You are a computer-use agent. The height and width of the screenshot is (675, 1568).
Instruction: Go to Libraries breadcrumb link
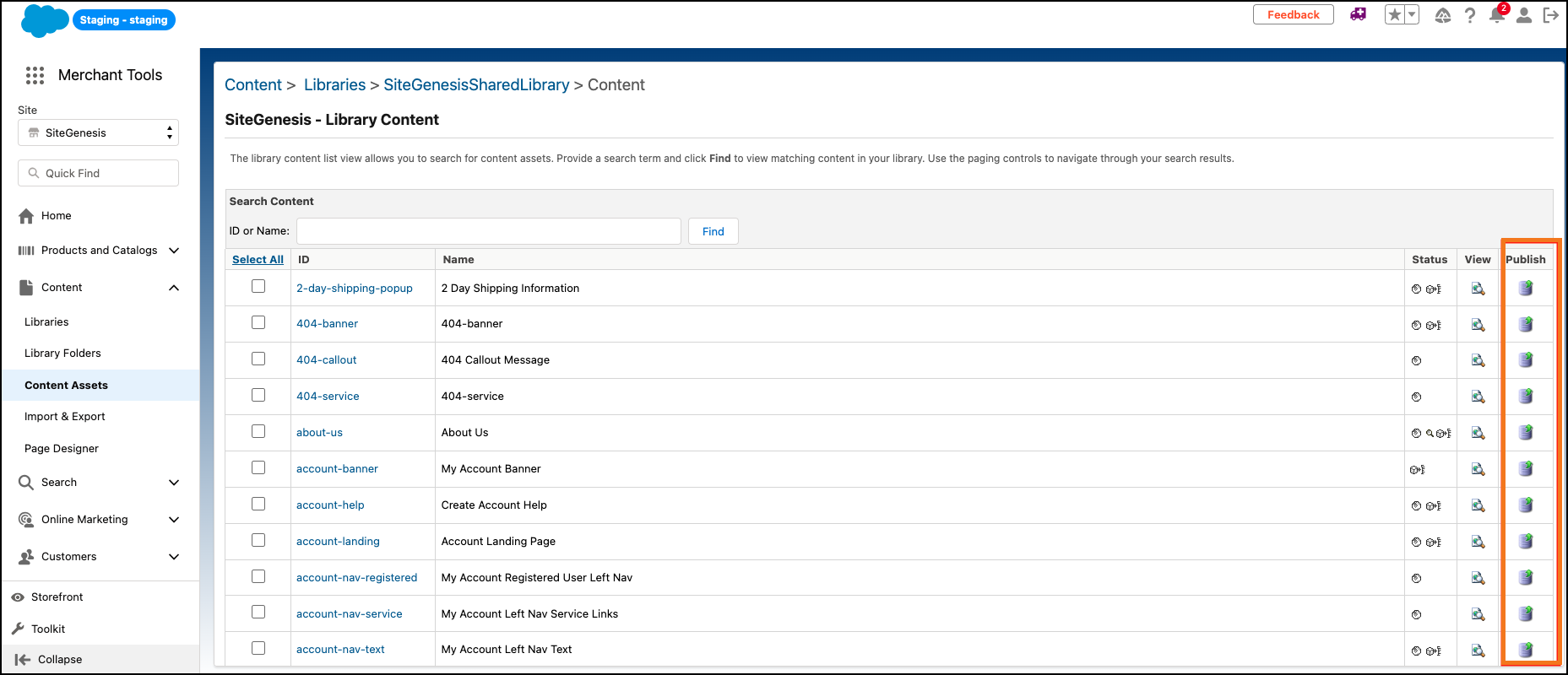pyautogui.click(x=334, y=85)
